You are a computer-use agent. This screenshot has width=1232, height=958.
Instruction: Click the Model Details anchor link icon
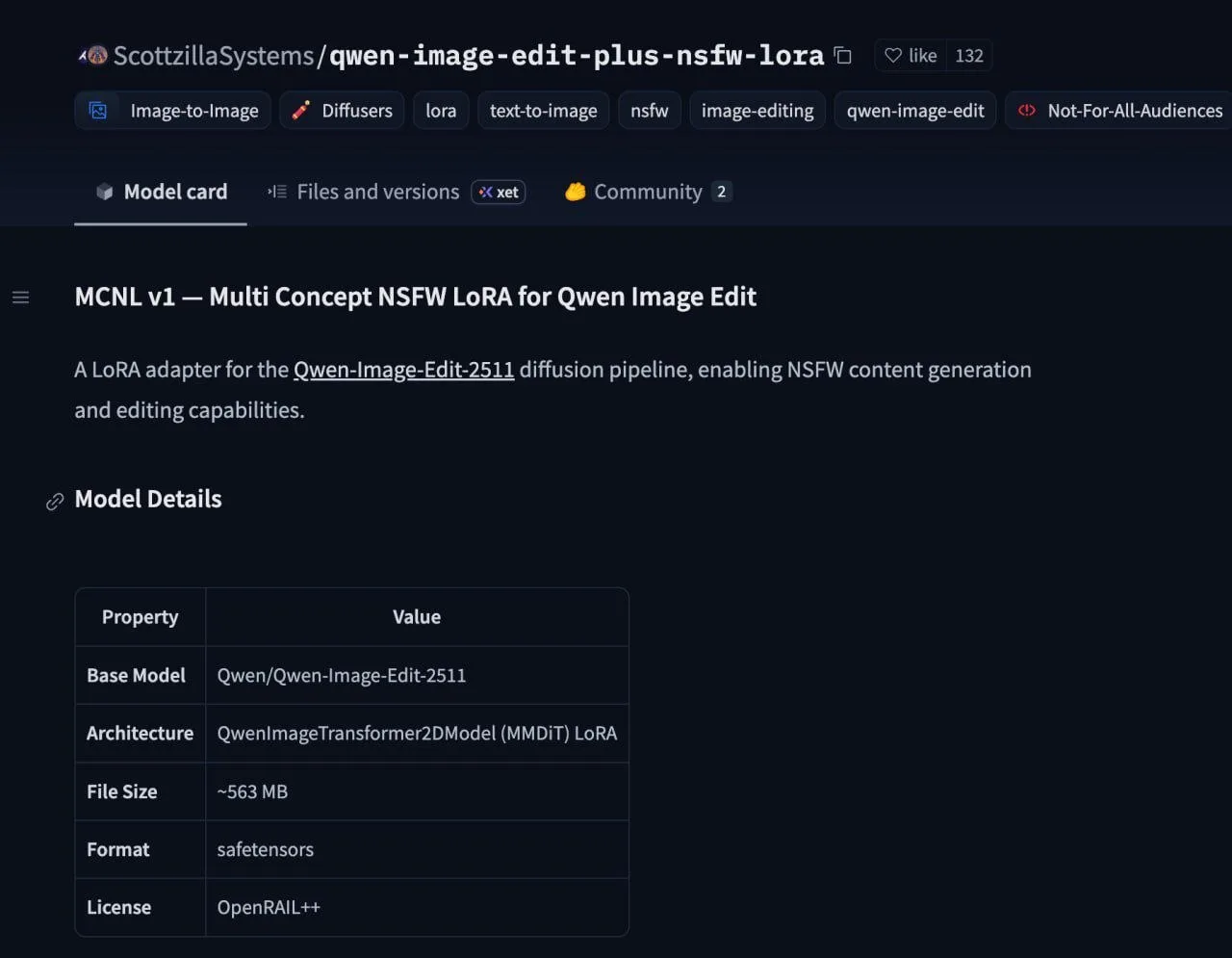point(55,501)
